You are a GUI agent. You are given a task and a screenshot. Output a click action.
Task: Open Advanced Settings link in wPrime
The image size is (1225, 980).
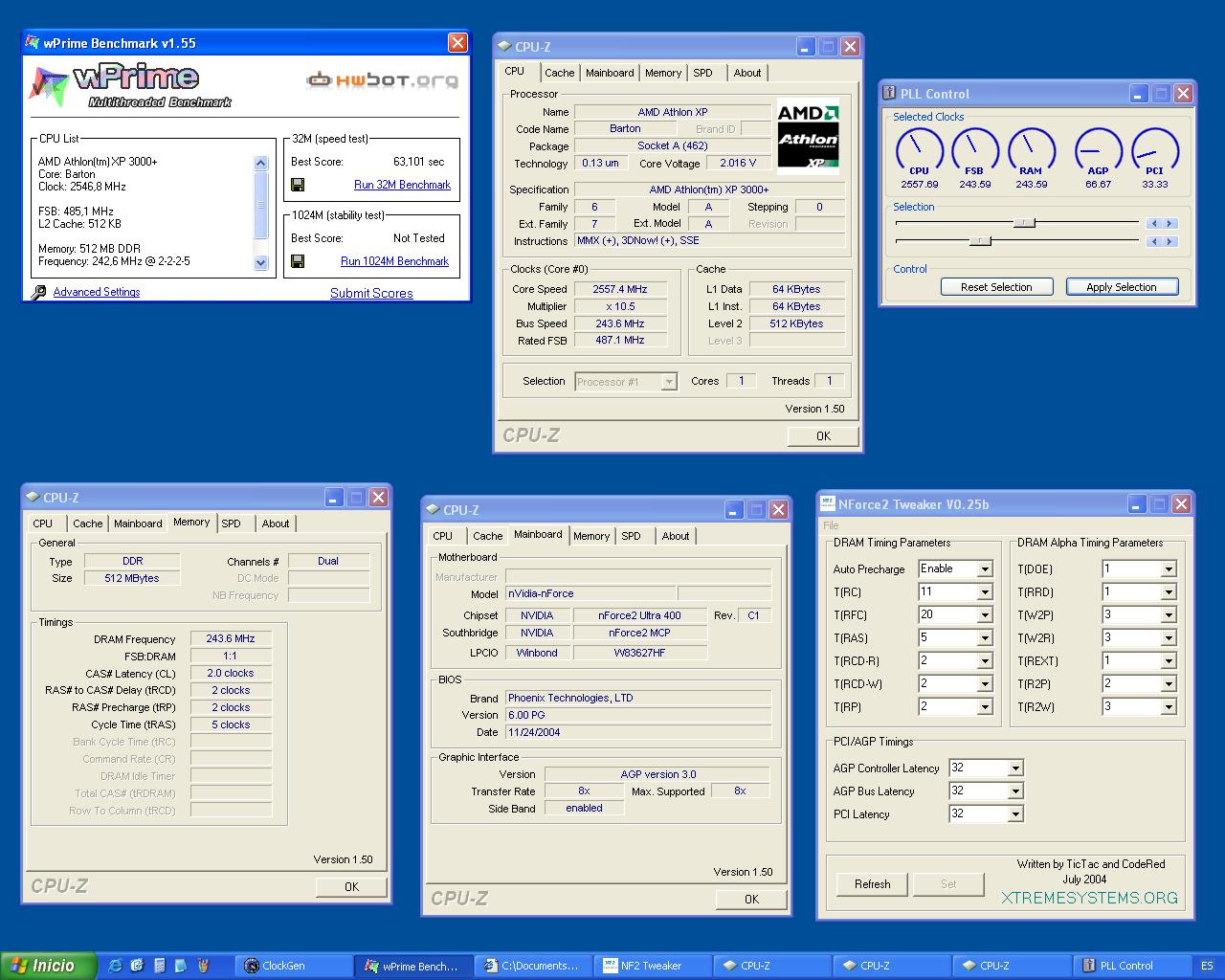[97, 293]
